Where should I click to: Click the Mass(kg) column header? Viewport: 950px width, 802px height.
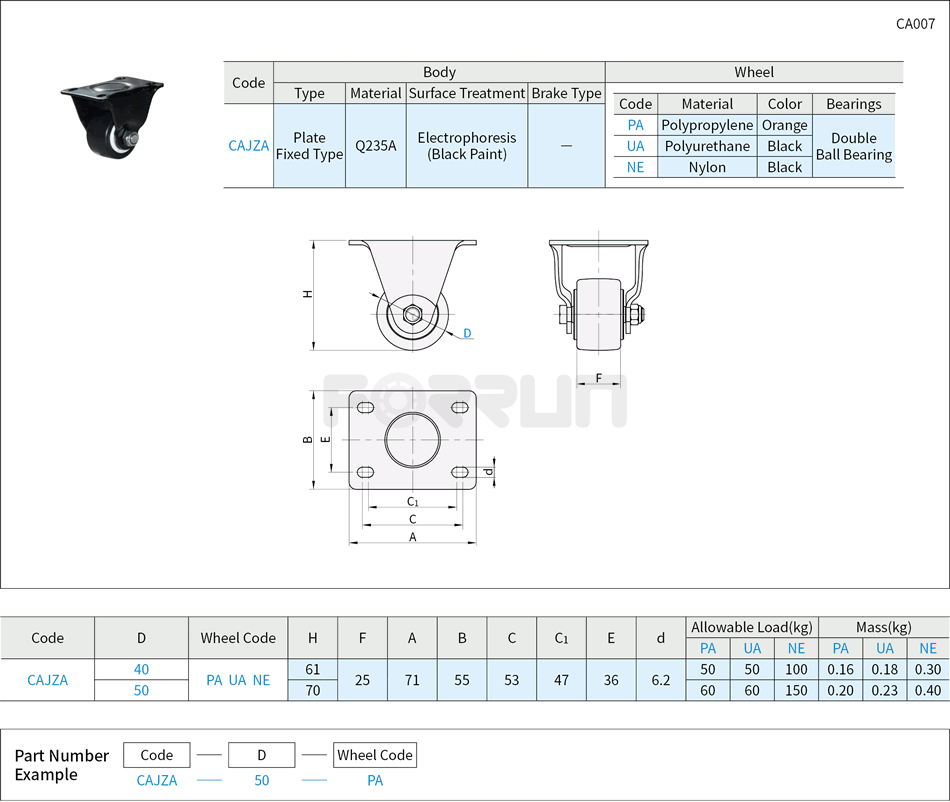884,627
